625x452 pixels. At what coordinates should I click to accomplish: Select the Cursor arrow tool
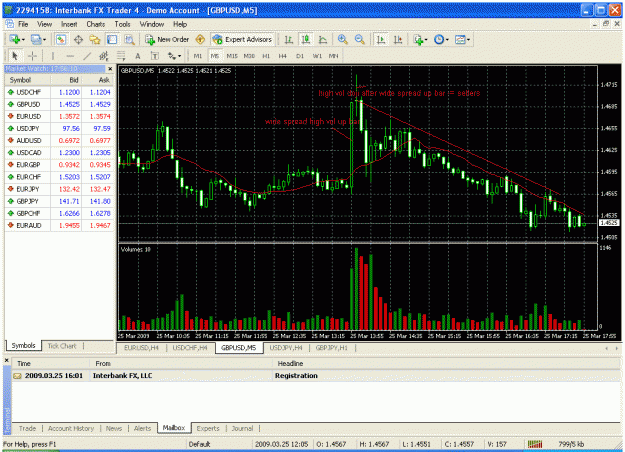(x=15, y=56)
